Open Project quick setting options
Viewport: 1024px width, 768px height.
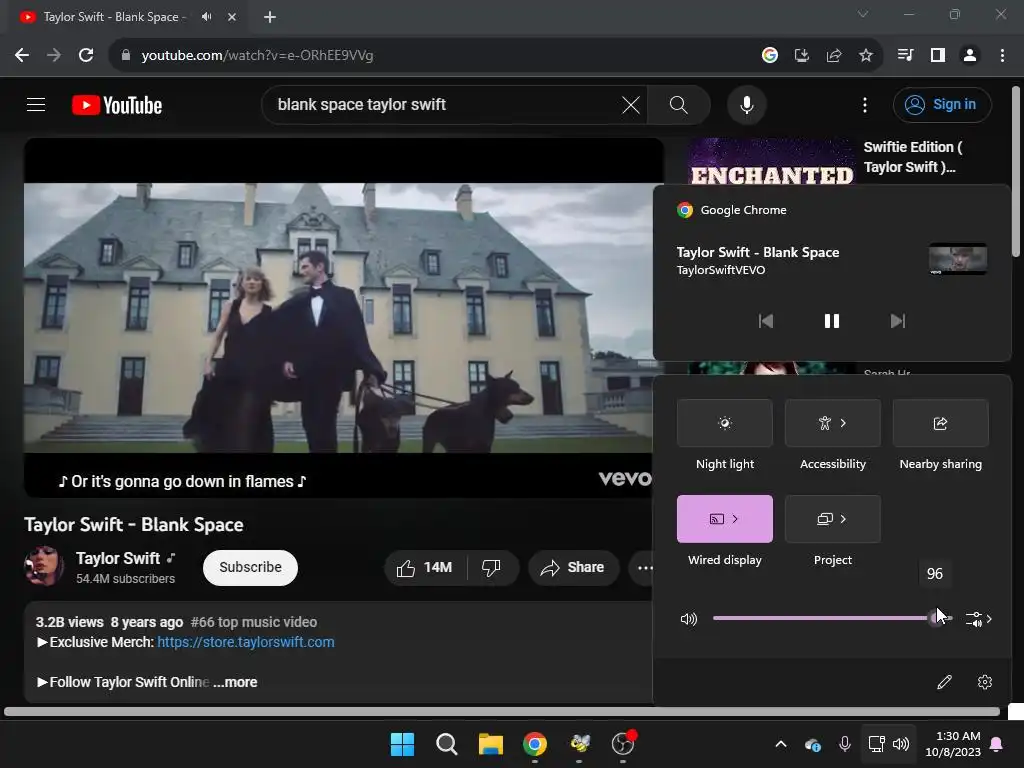pyautogui.click(x=833, y=519)
